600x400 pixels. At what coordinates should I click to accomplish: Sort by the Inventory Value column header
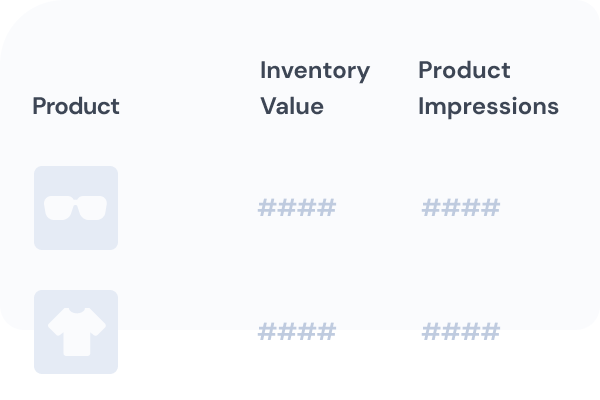click(315, 88)
